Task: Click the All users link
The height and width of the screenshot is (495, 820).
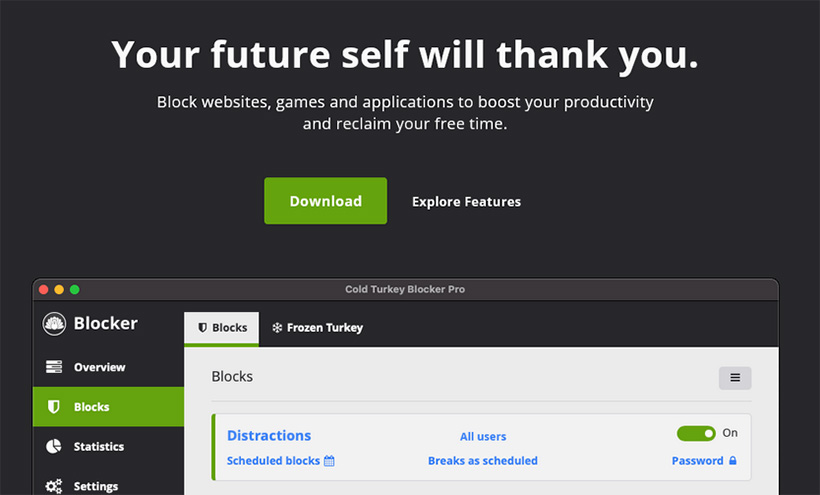Action: click(x=483, y=436)
